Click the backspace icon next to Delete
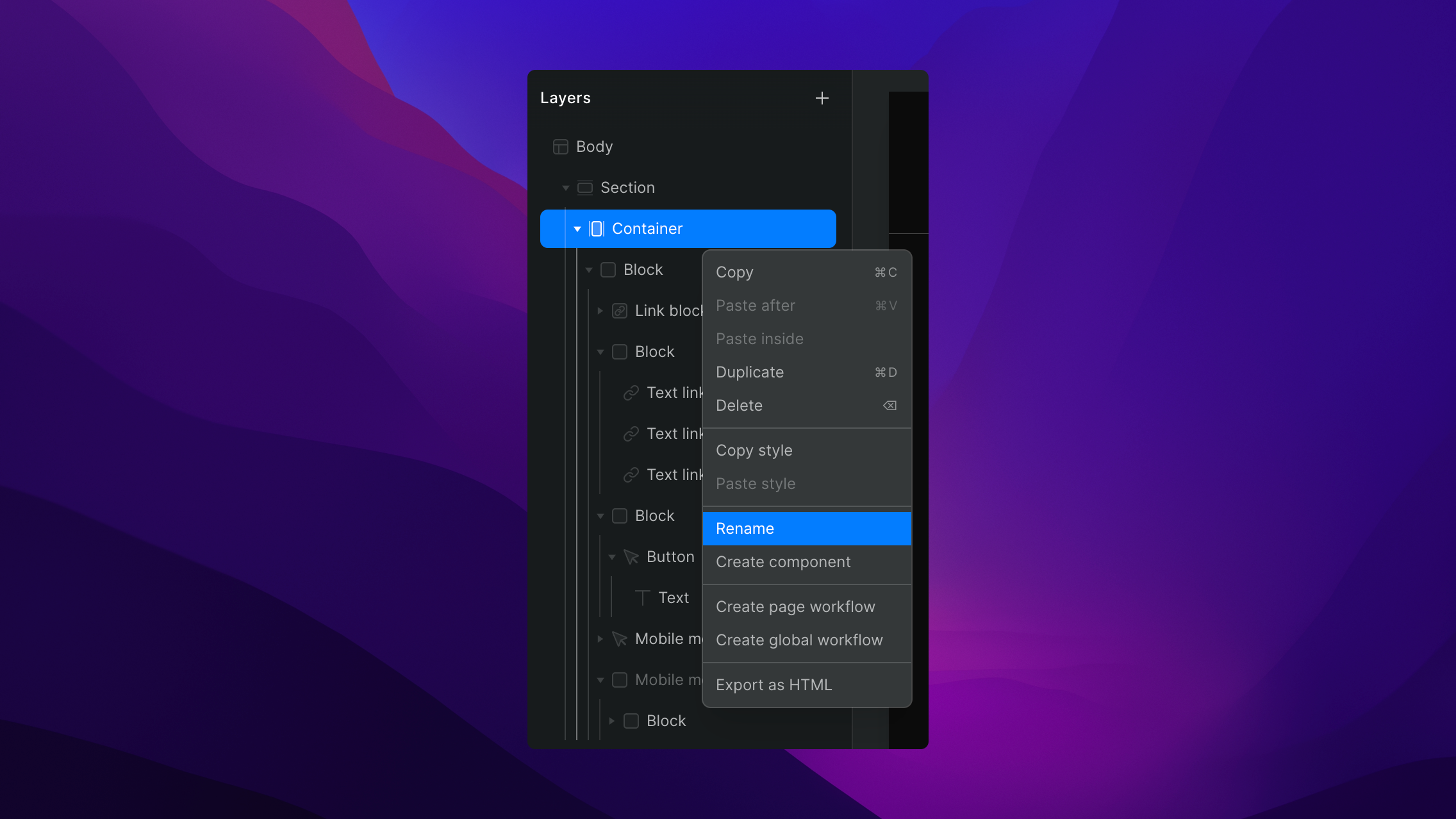The image size is (1456, 819). [889, 406]
